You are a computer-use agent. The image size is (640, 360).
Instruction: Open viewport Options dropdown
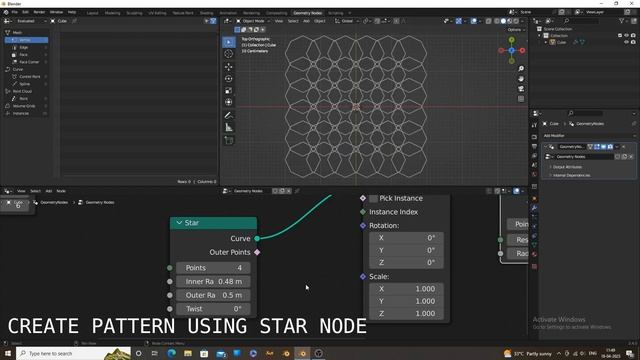coord(516,30)
